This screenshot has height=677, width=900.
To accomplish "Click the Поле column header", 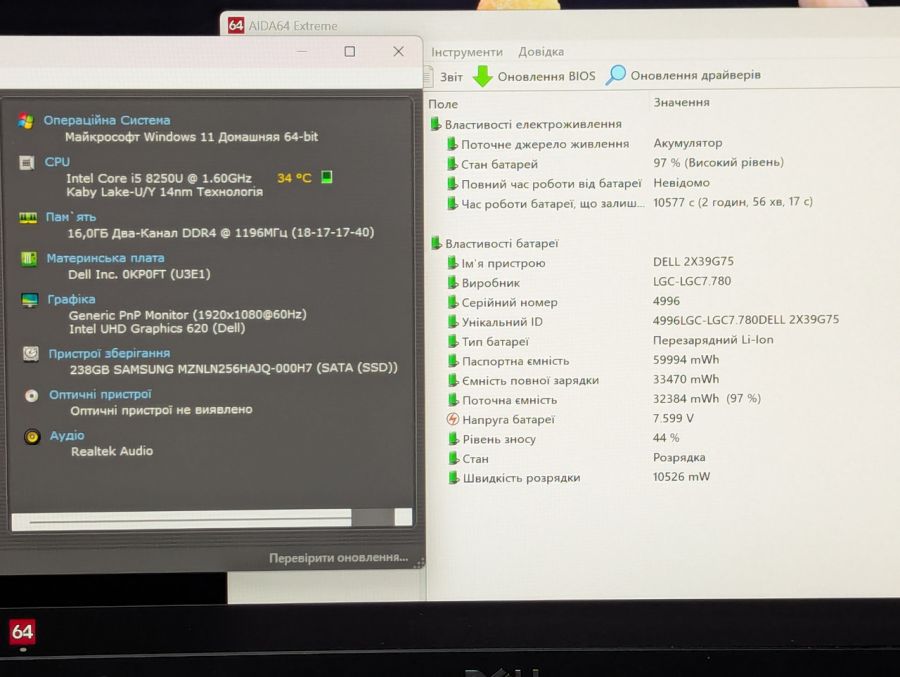I will pos(443,104).
